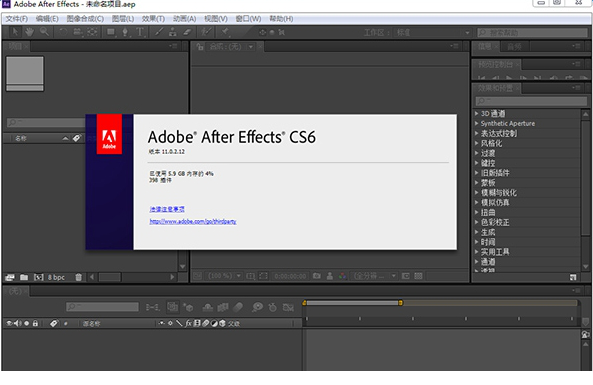
Task: Click the Effects & Presets search field
Action: [x=531, y=101]
